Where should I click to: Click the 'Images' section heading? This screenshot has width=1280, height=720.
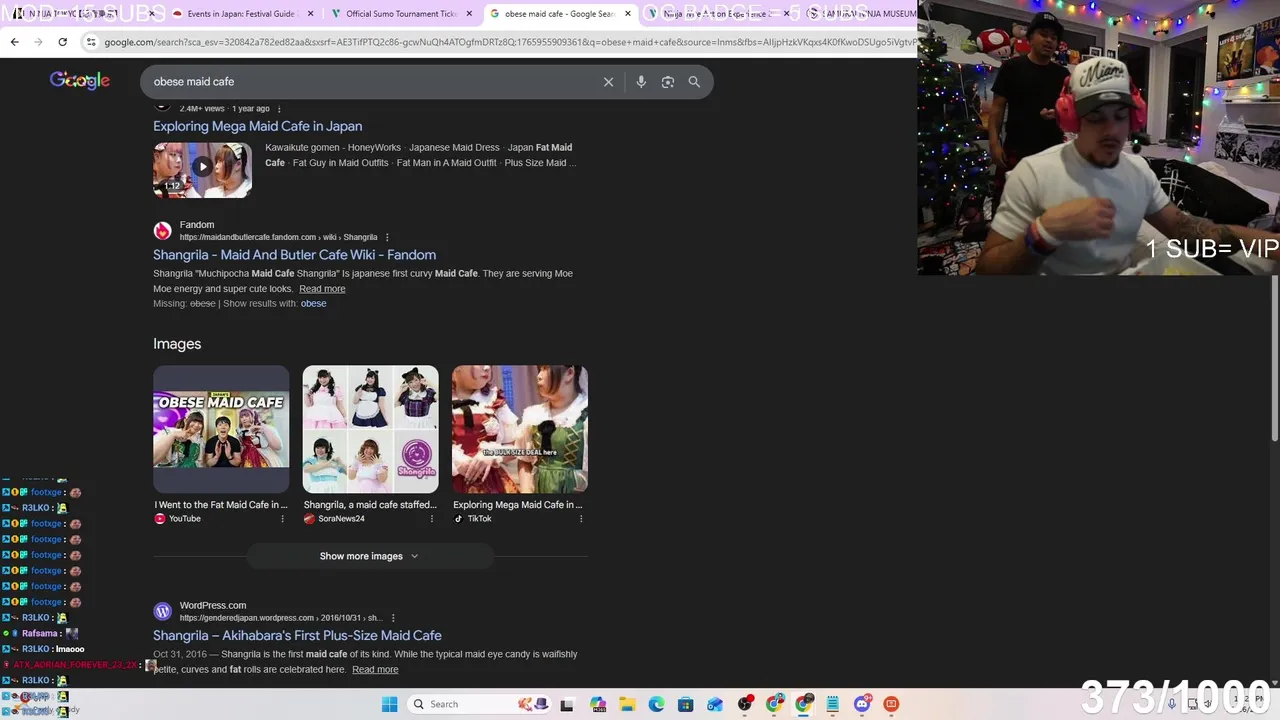click(x=177, y=344)
